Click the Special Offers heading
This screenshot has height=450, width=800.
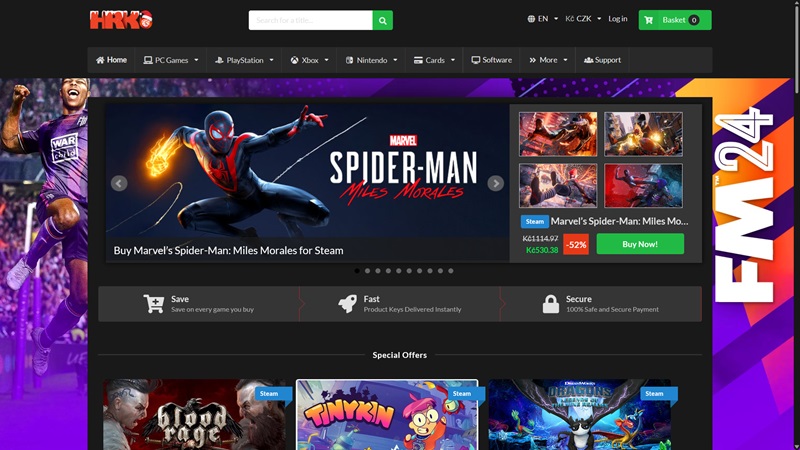399,355
